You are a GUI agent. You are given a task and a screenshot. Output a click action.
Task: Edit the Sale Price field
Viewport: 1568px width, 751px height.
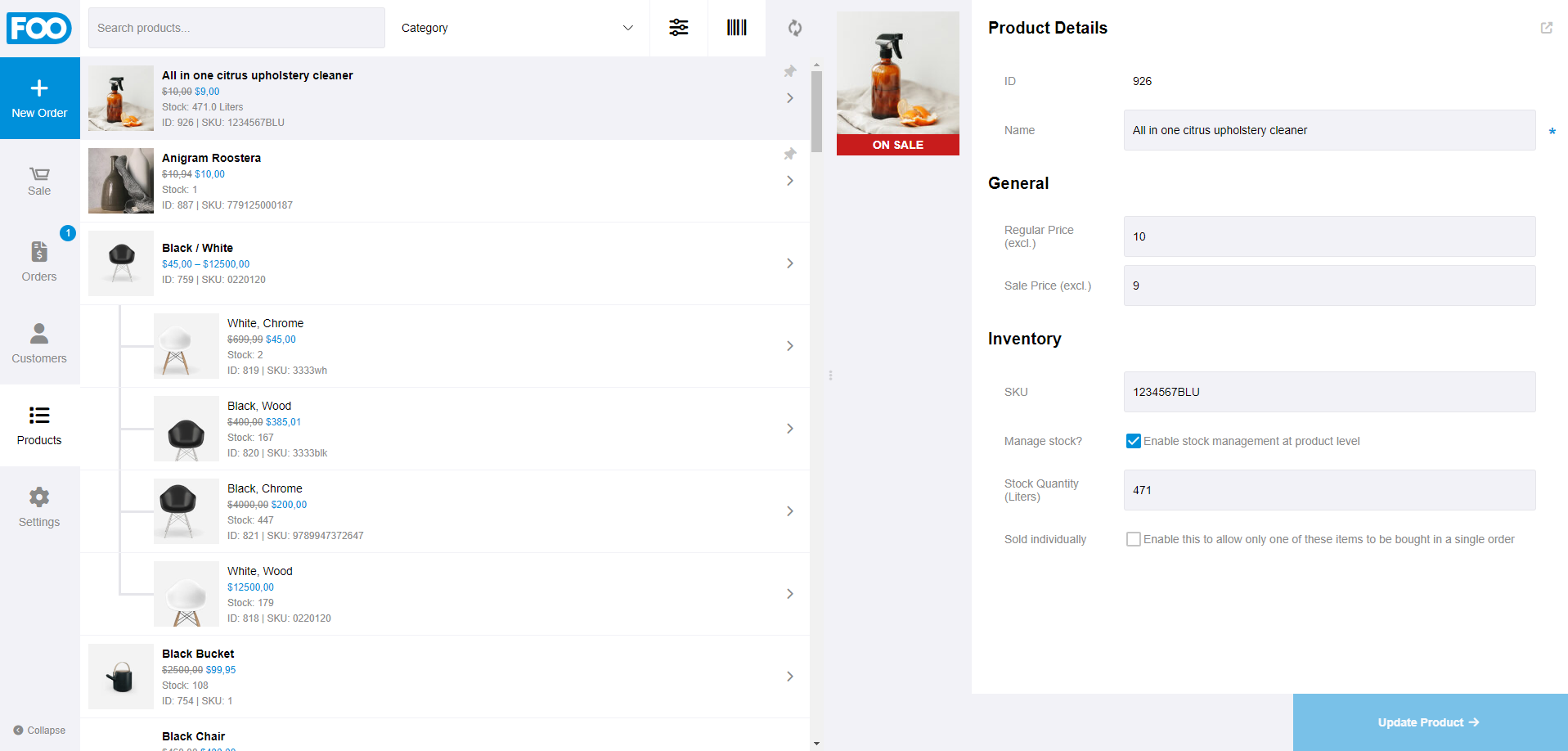pos(1329,286)
